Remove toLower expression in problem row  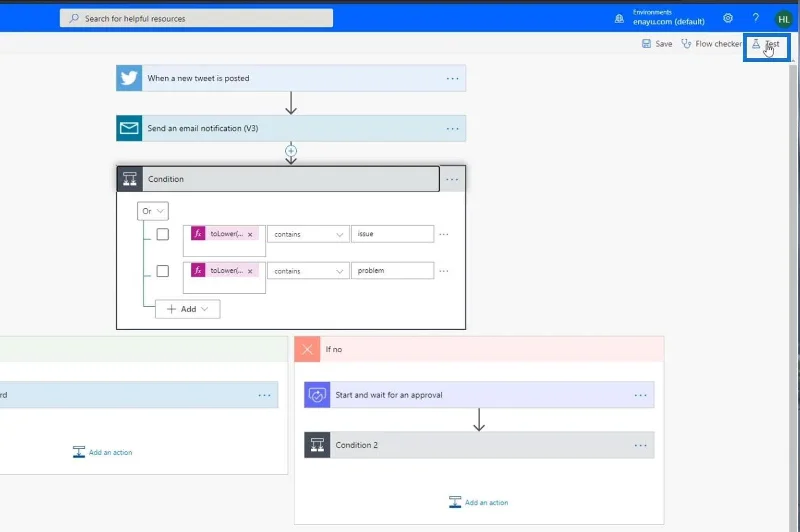tap(250, 271)
